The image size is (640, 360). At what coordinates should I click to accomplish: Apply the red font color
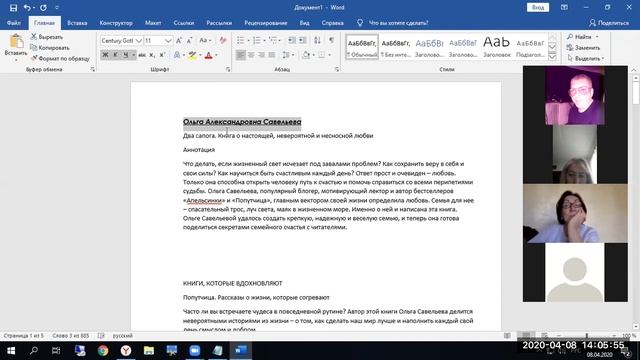click(x=209, y=55)
